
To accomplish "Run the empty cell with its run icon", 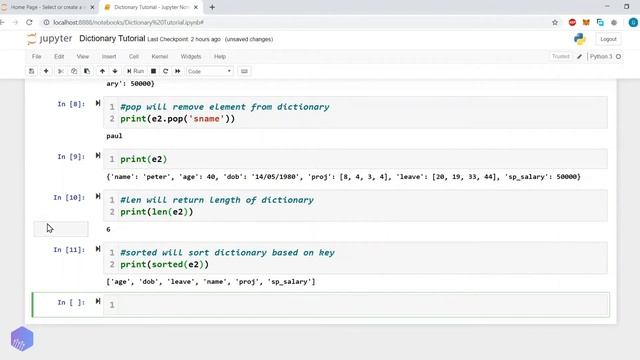I will point(98,301).
